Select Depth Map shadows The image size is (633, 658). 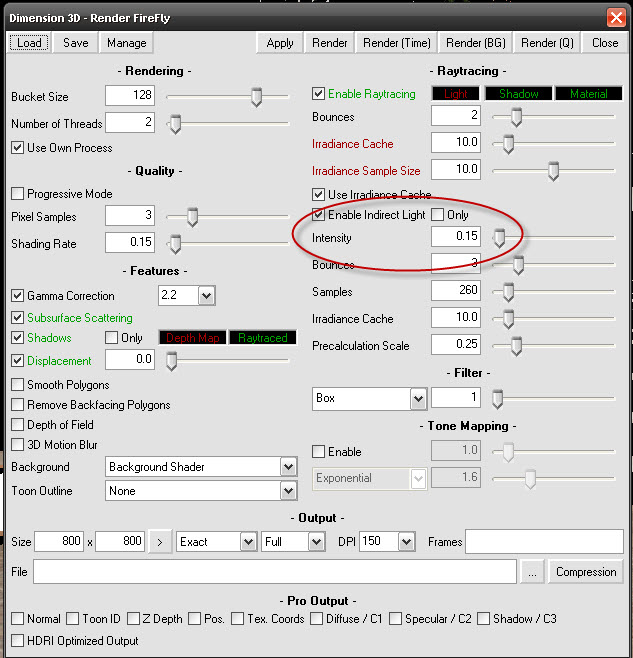pyautogui.click(x=193, y=337)
